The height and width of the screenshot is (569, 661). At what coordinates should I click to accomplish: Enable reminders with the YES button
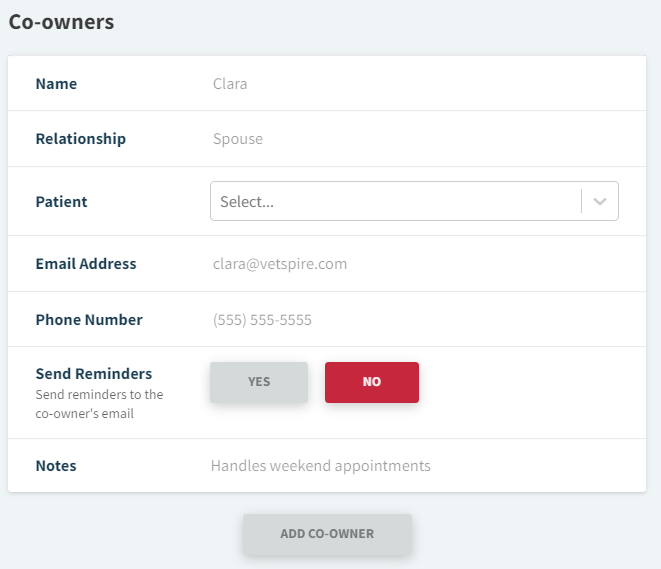pyautogui.click(x=259, y=382)
